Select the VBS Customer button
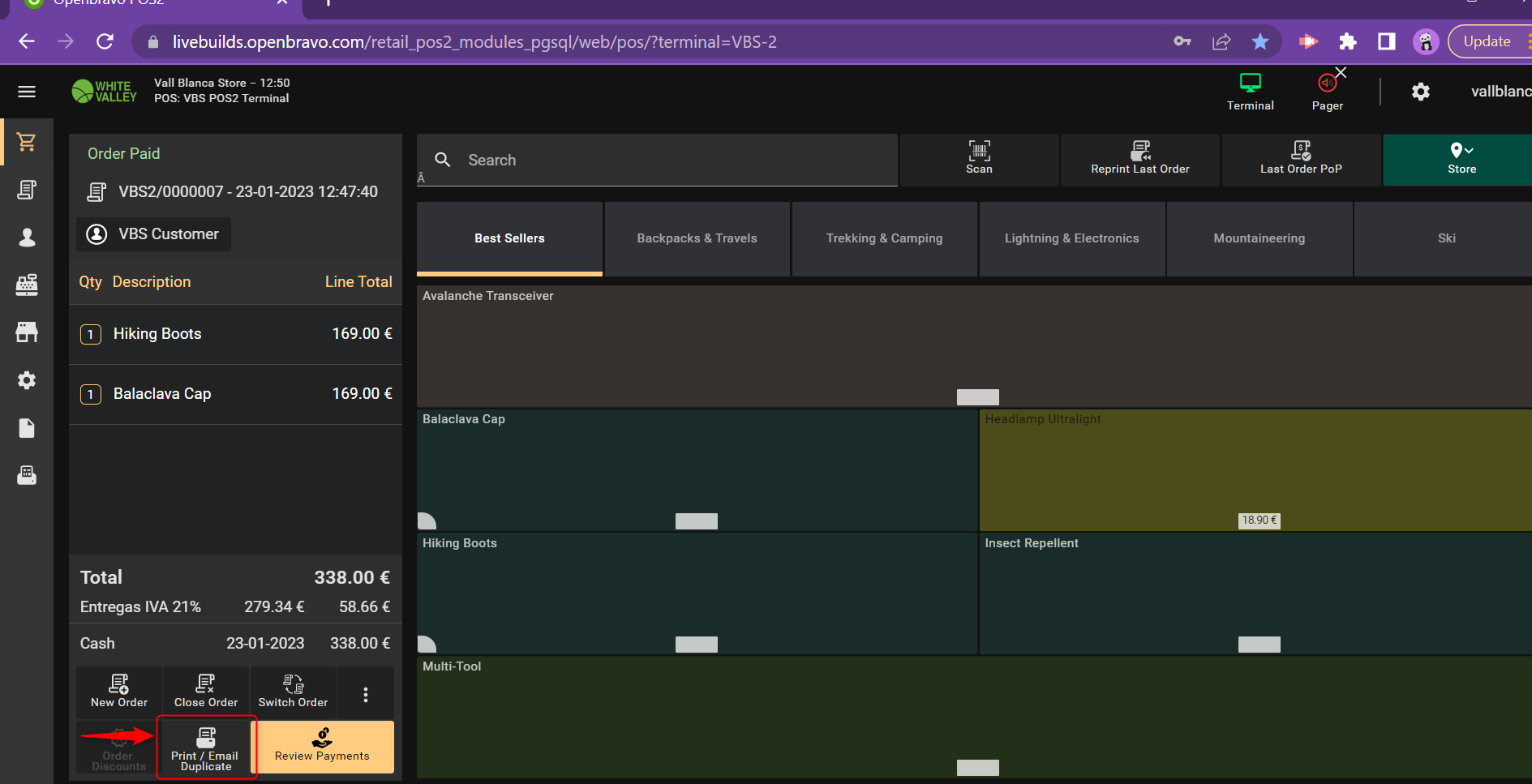This screenshot has width=1532, height=784. [153, 234]
